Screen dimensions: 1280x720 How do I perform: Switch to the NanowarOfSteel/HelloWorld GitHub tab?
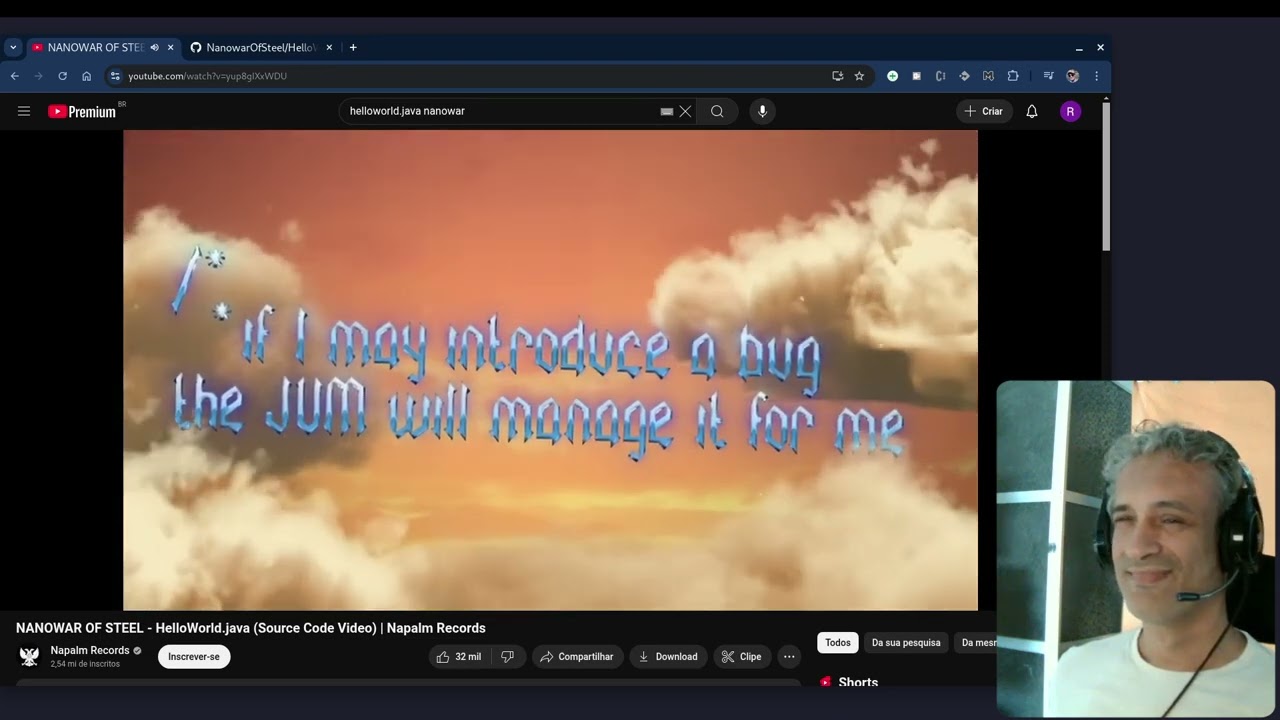tap(260, 47)
